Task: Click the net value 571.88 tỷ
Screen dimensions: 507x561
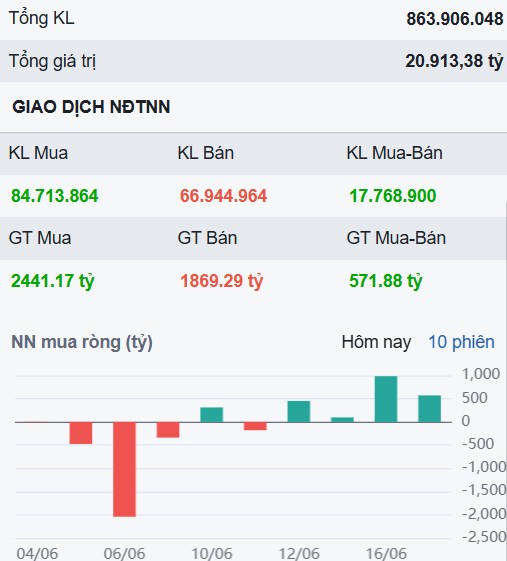Action: 386,281
